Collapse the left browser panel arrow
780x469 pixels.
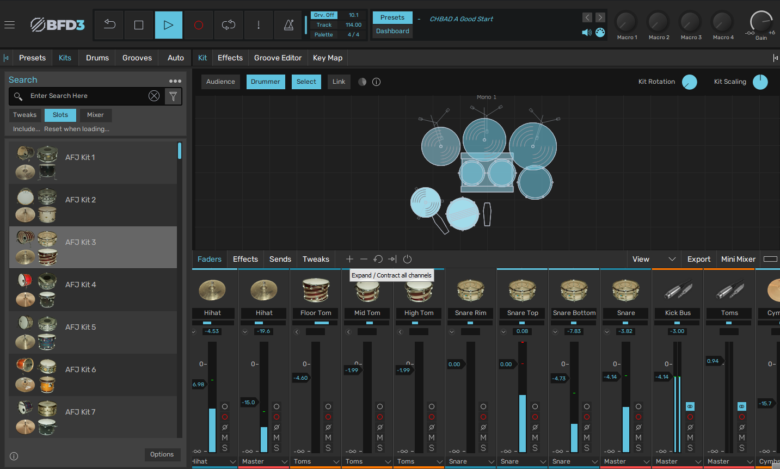6,58
